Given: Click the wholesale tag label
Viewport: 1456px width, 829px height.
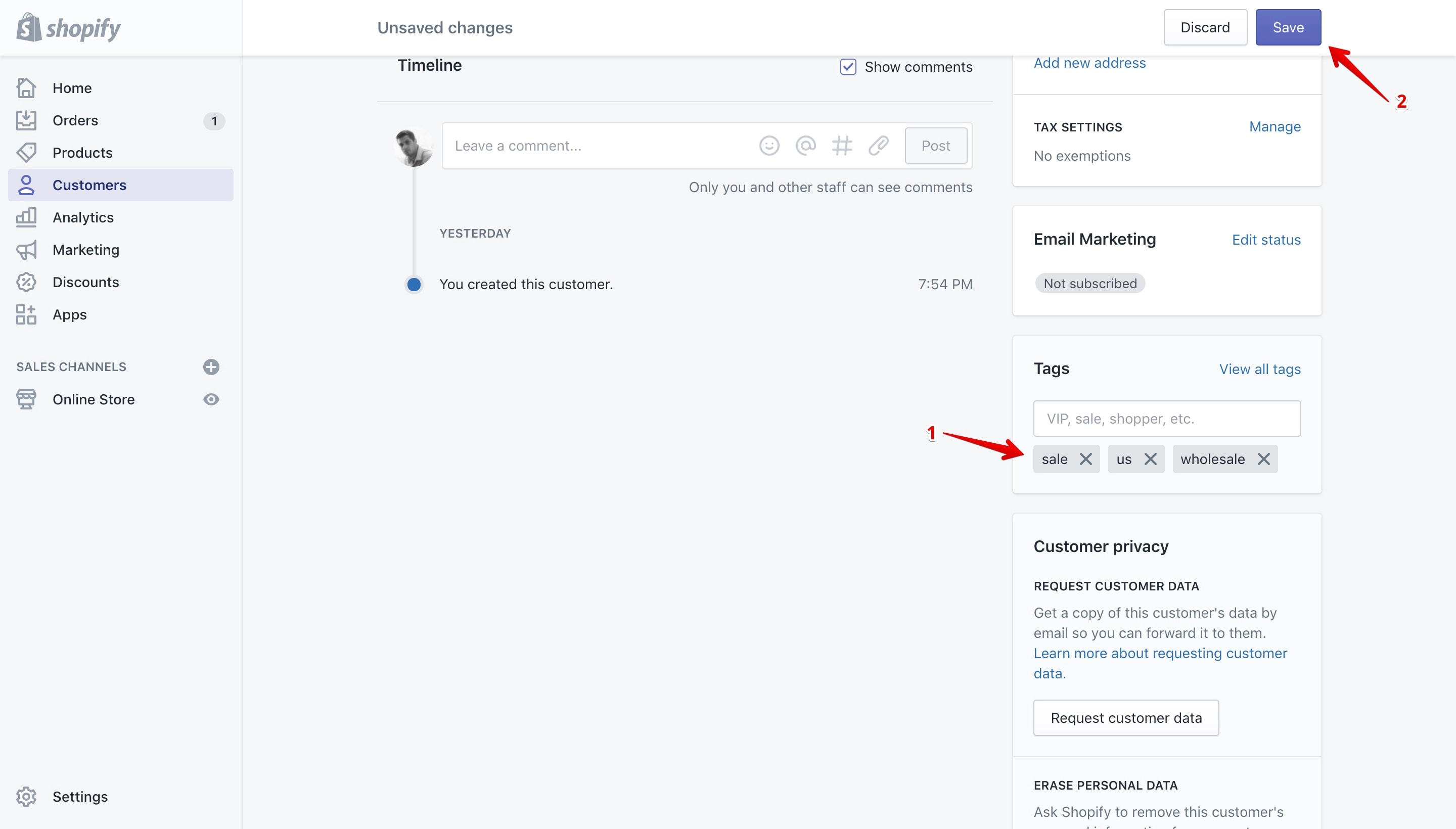Looking at the screenshot, I should tap(1212, 459).
